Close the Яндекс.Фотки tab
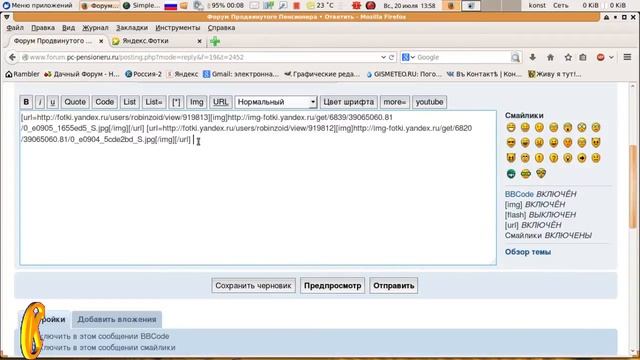 click(x=200, y=41)
